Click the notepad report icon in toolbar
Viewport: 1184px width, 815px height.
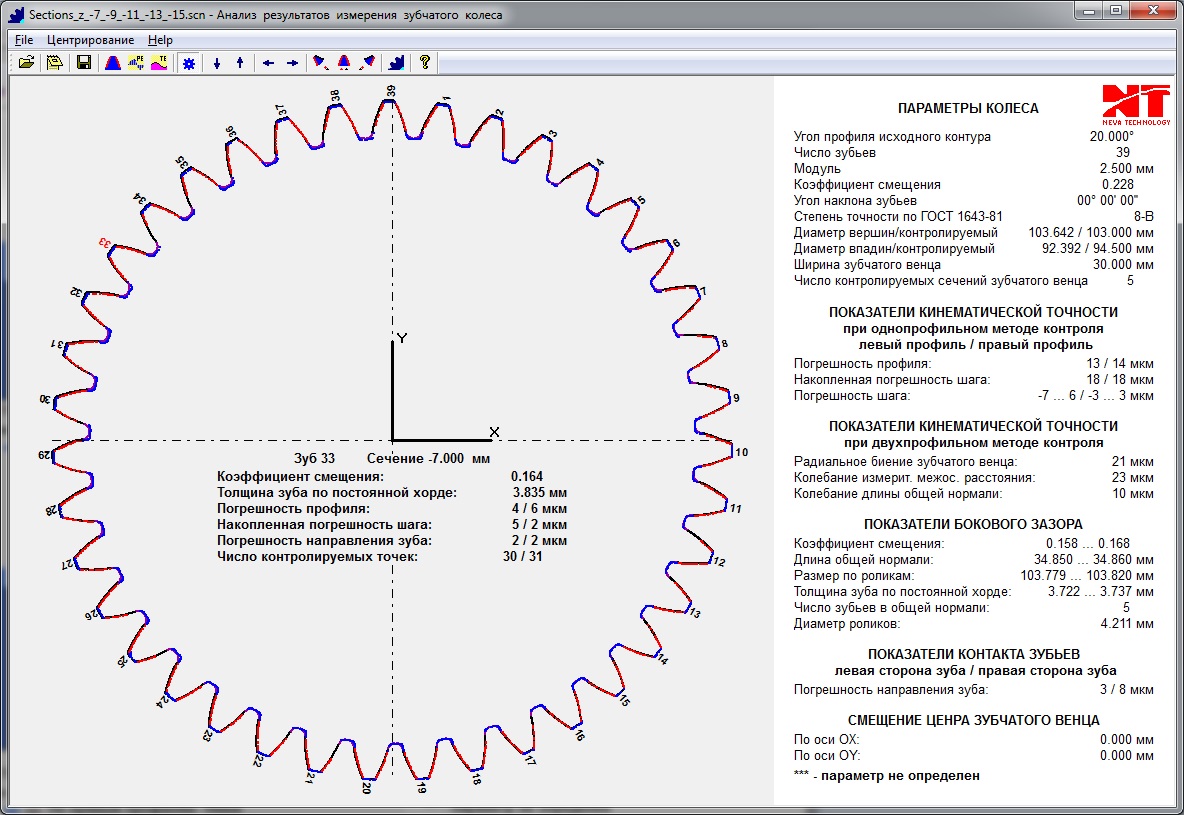click(54, 63)
